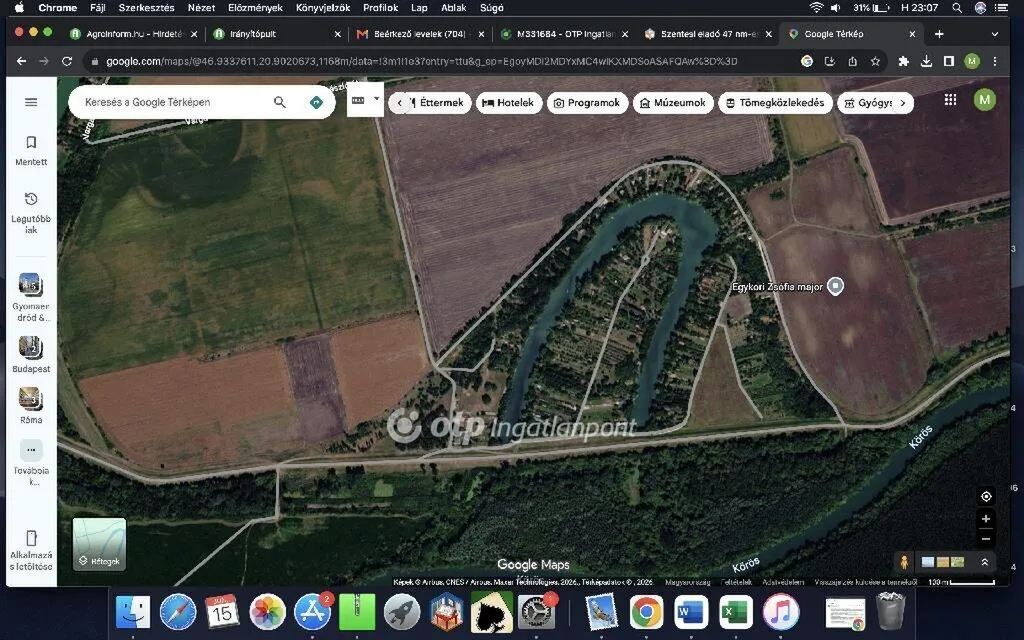Launch Safari from the Dock

[x=178, y=613]
